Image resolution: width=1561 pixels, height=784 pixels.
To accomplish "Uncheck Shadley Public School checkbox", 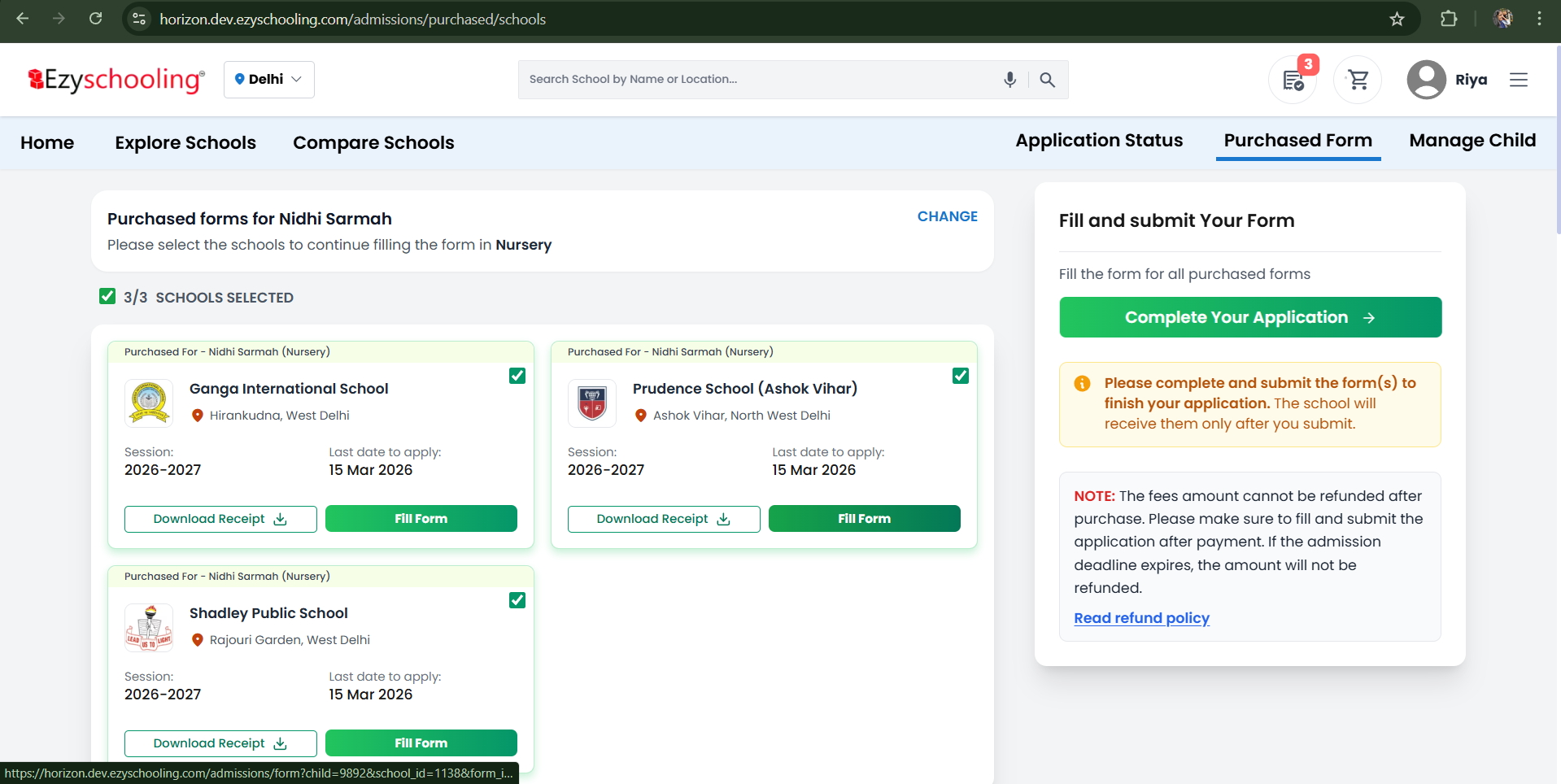I will pos(517,600).
